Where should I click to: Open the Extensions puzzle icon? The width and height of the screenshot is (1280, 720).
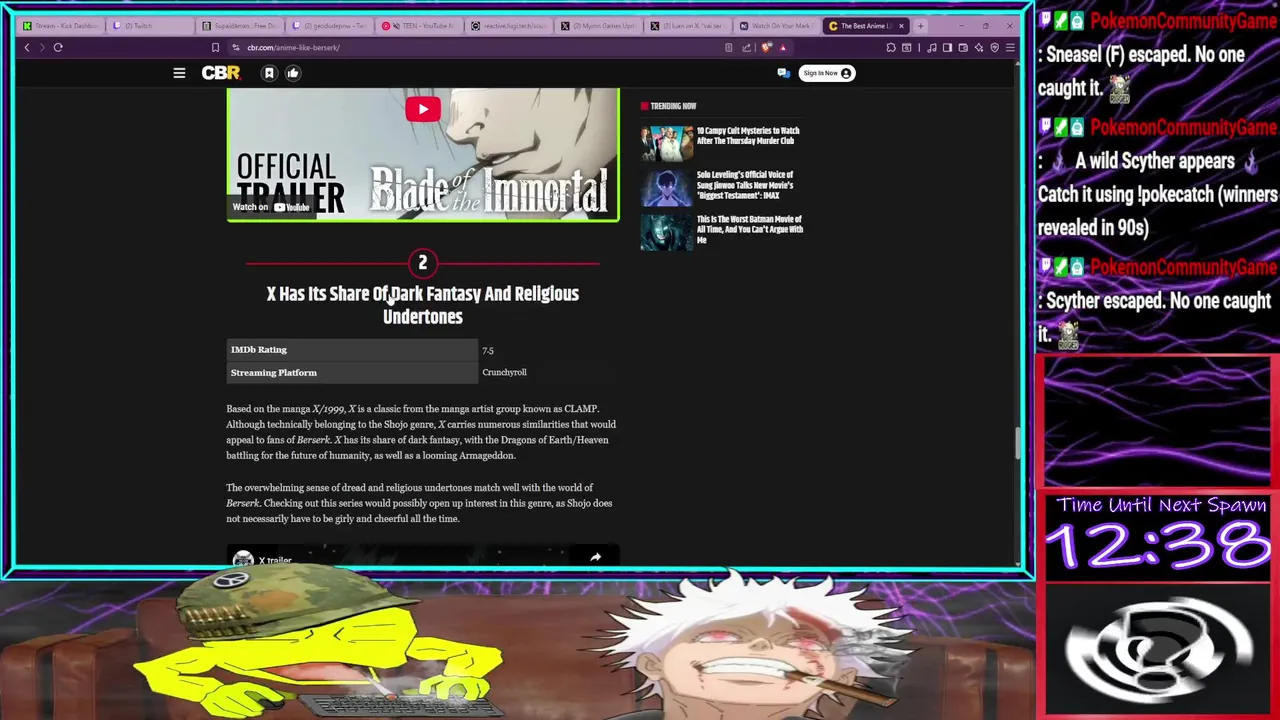891,47
